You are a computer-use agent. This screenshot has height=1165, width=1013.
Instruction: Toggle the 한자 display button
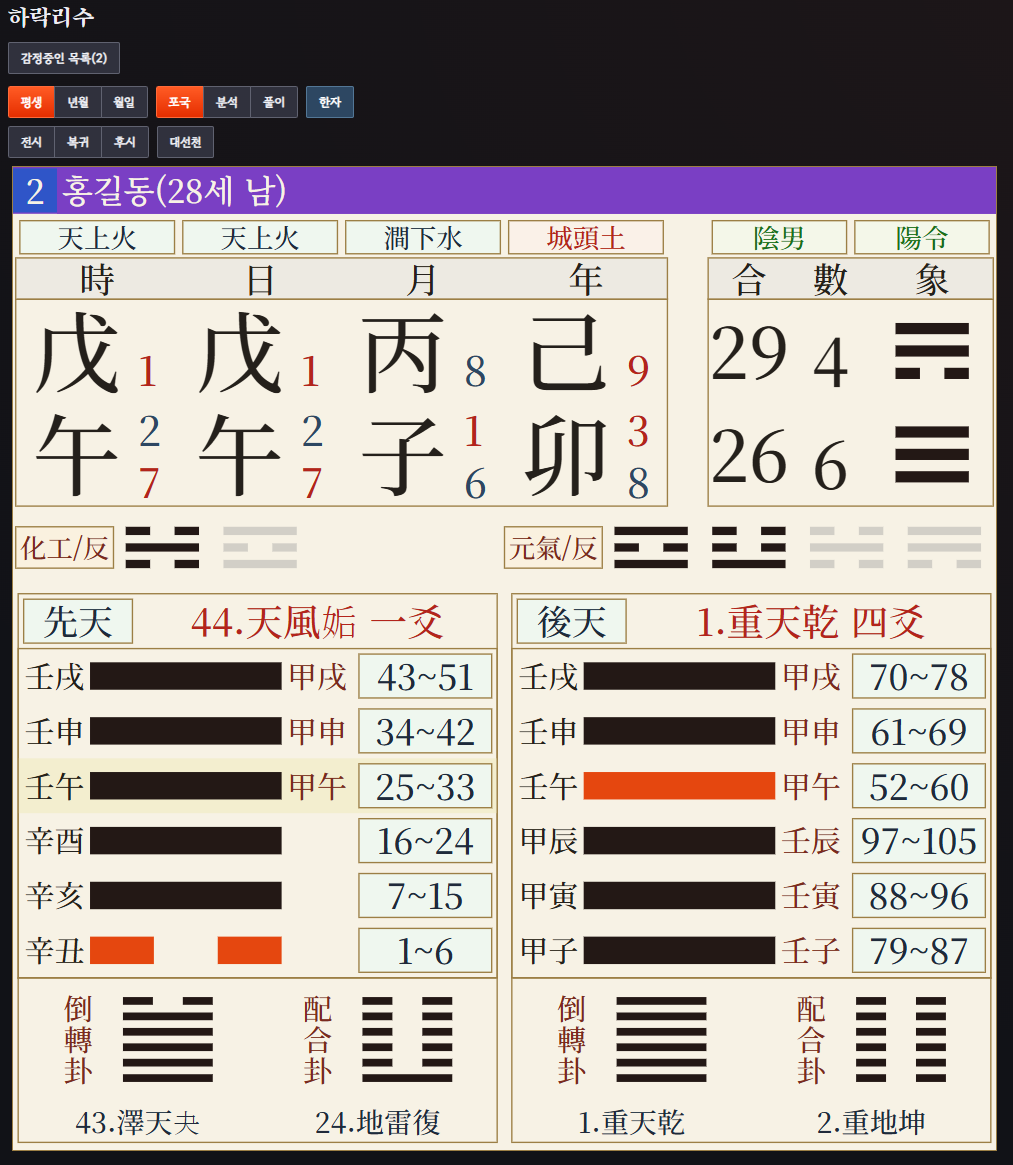click(330, 102)
